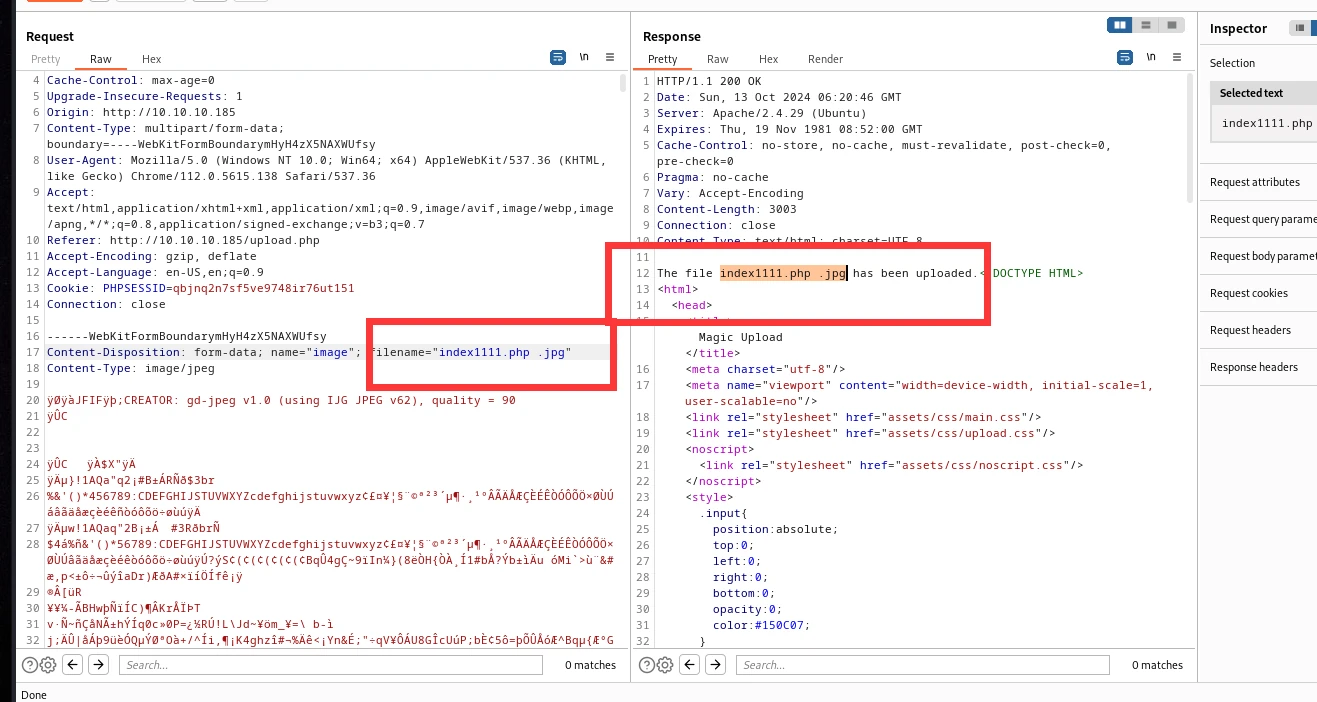The image size is (1317, 702).
Task: Click Origin http://10.10.10.185 header line
Action: [141, 112]
